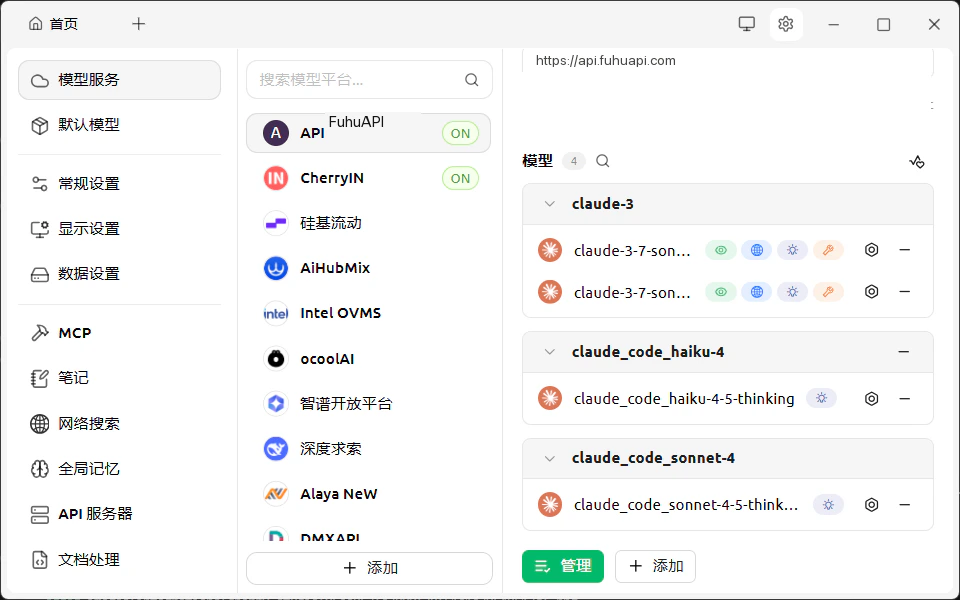Click the api.fuhuapi.com URL field
960x600 pixels.
(728, 61)
